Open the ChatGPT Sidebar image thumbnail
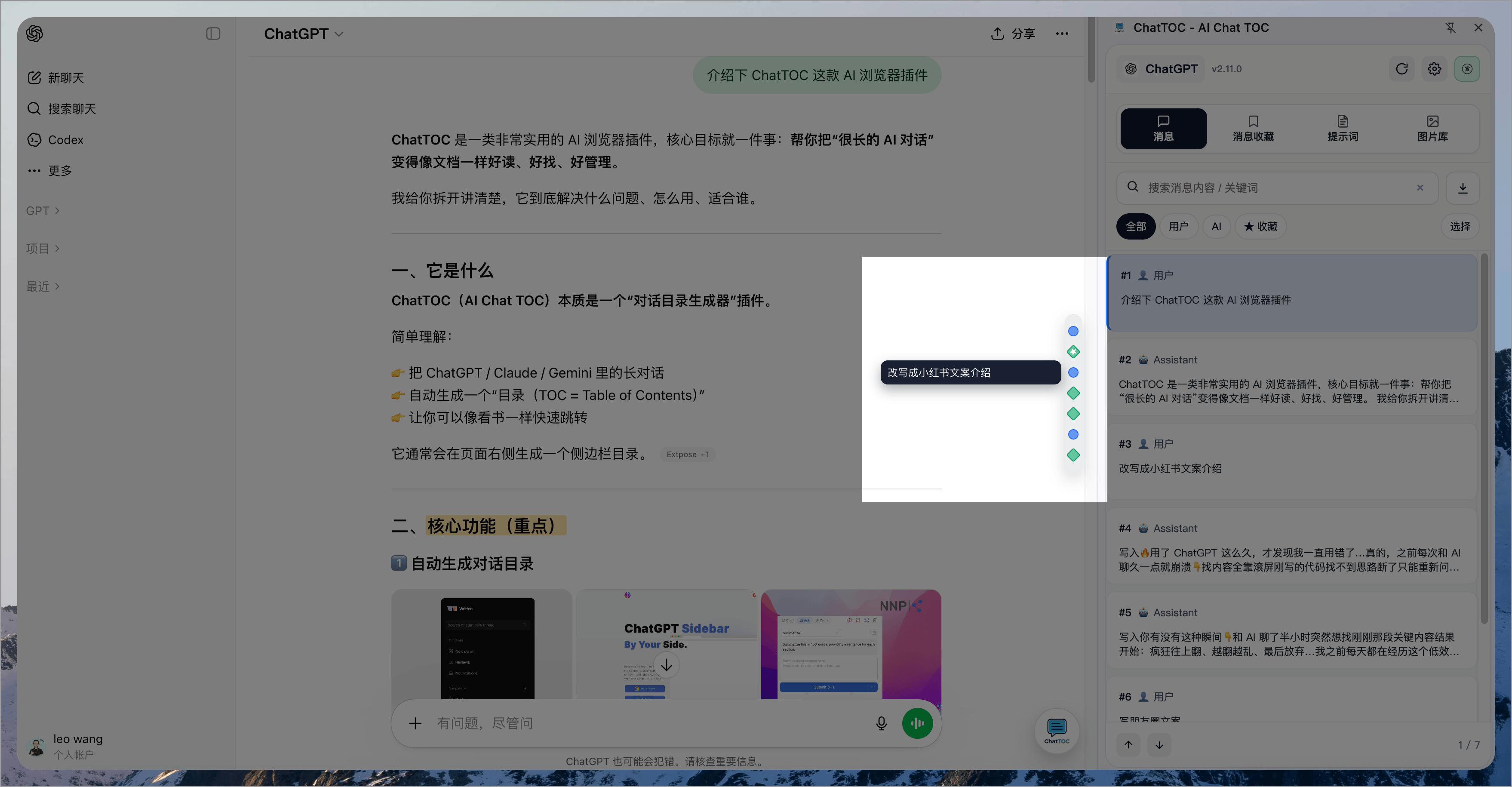The width and height of the screenshot is (1512, 787). click(666, 644)
